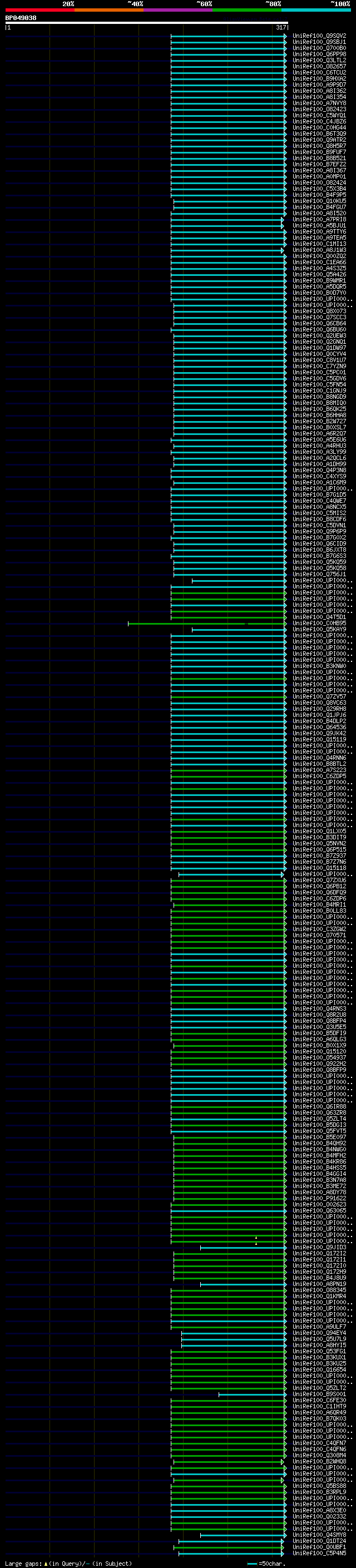Select the UniRef100_Q7ZXU6 label

(x=319, y=880)
